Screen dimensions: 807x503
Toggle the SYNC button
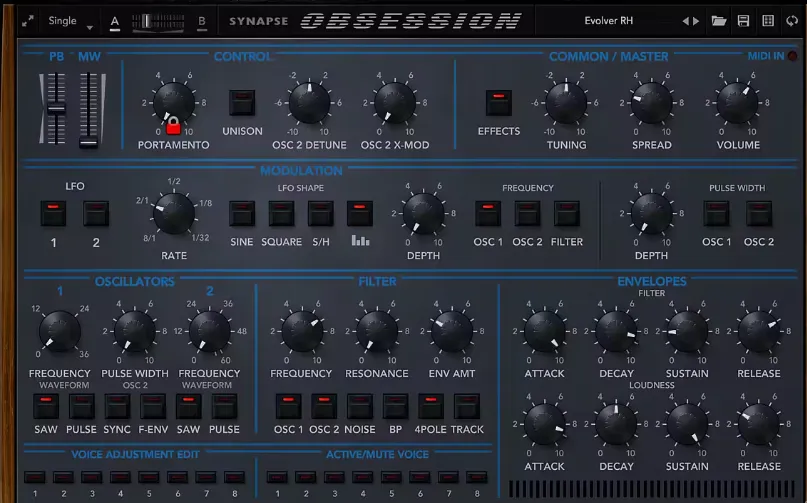(117, 407)
